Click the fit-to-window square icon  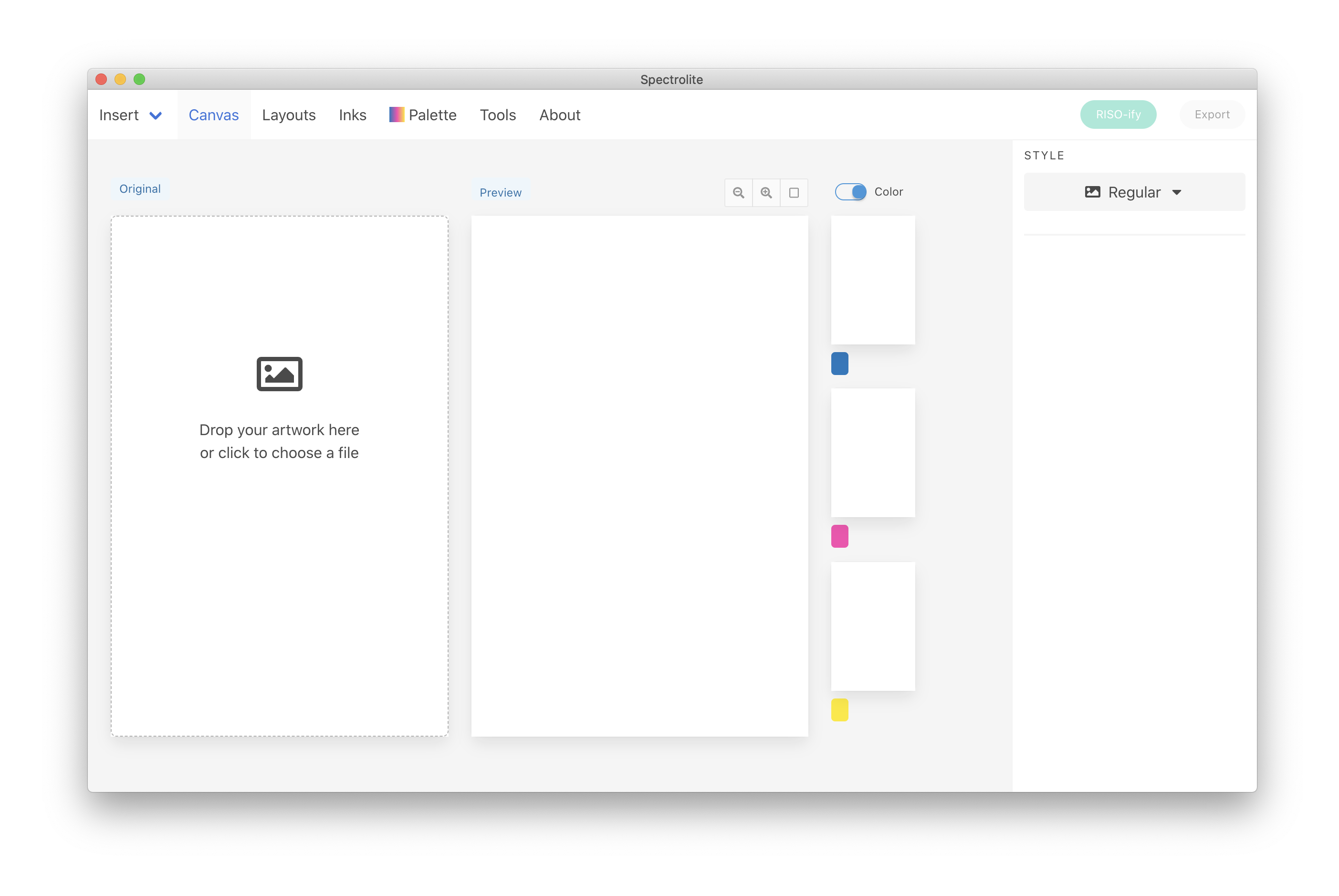[794, 193]
